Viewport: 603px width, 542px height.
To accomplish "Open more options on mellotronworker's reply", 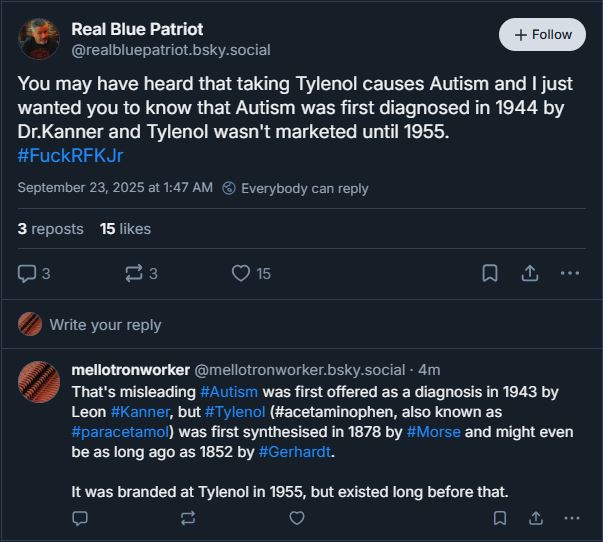I will (571, 518).
